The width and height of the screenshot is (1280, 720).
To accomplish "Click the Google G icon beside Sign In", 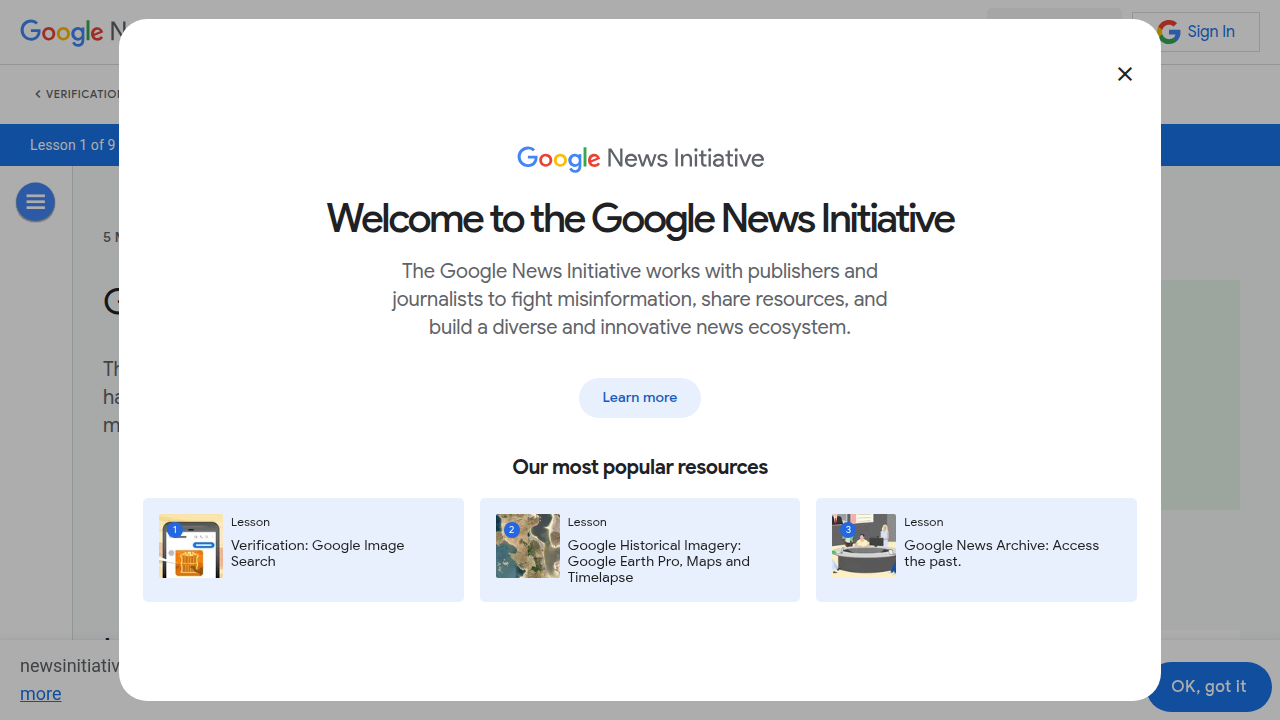I will (1169, 32).
